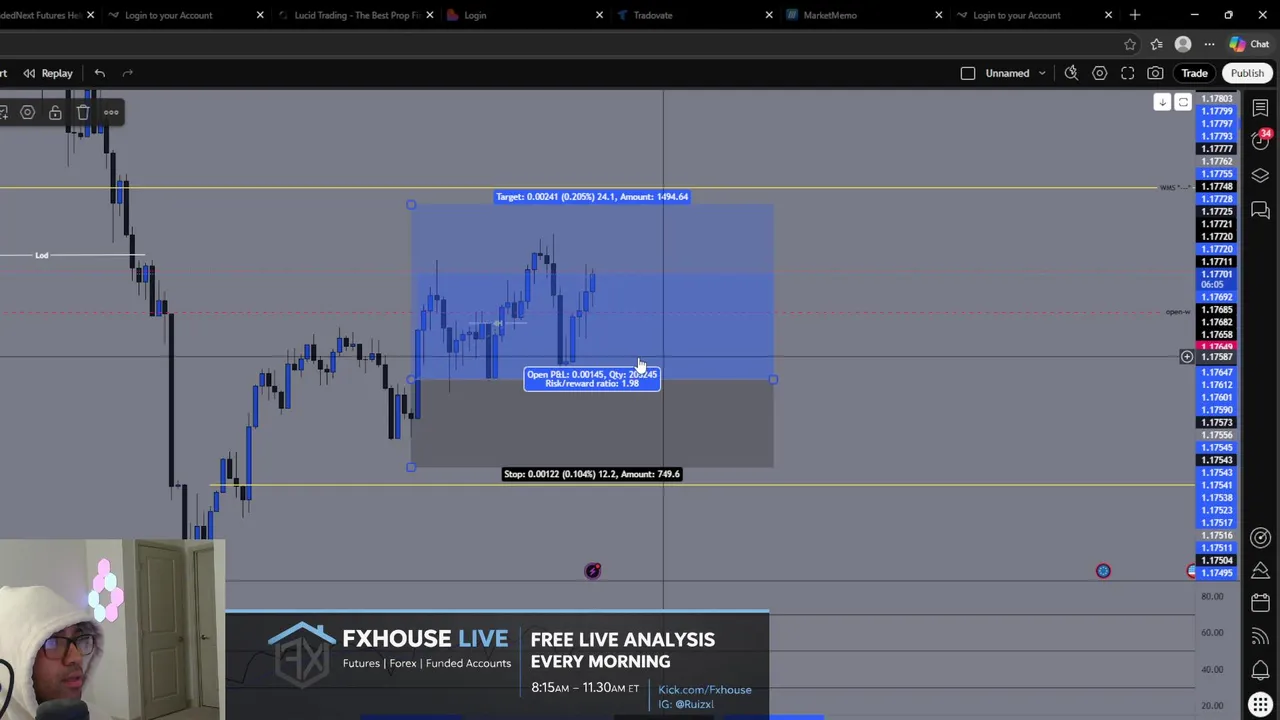Viewport: 1280px width, 720px height.
Task: Open a new browser tab
Action: (x=1135, y=15)
